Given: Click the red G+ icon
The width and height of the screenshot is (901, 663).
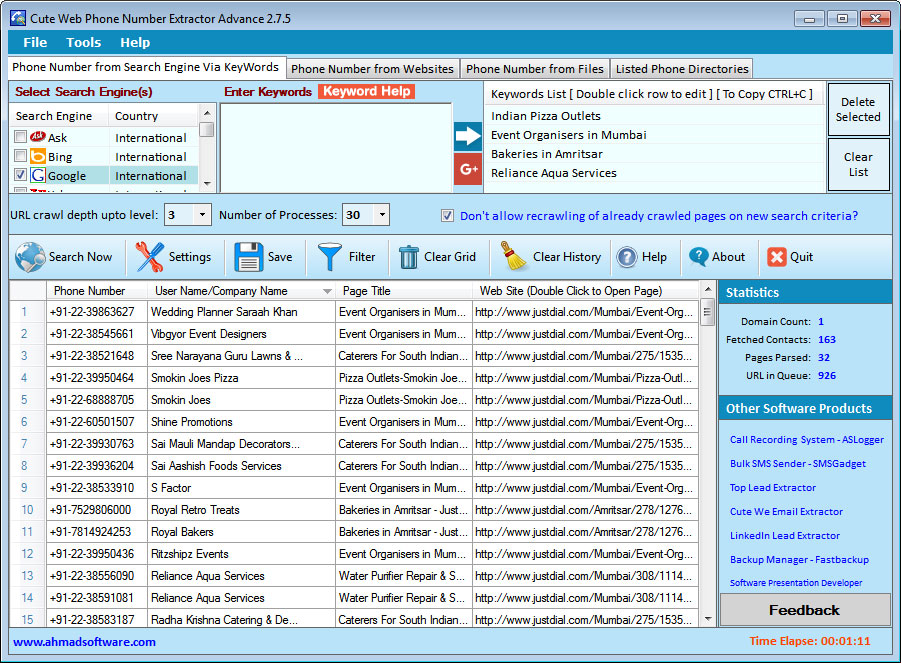Looking at the screenshot, I should pos(466,170).
